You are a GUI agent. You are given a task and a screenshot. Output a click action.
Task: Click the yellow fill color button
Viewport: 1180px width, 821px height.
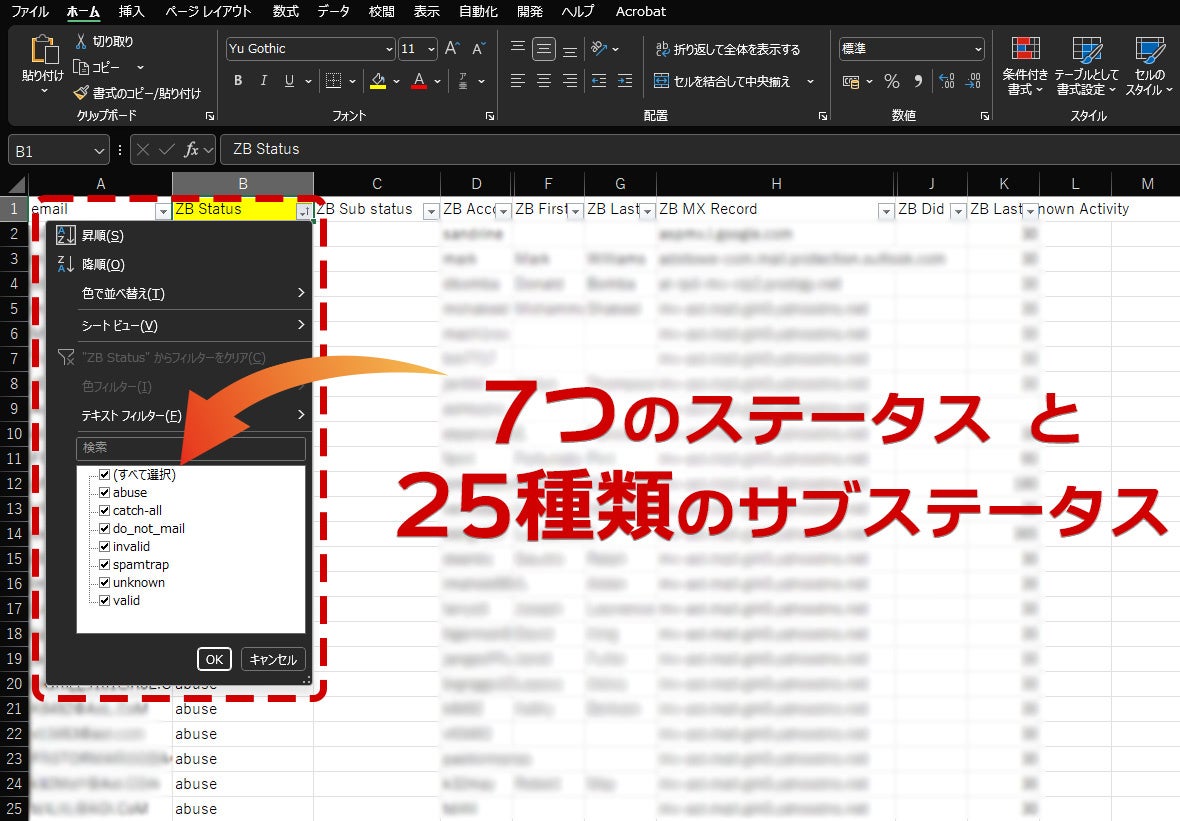click(378, 81)
